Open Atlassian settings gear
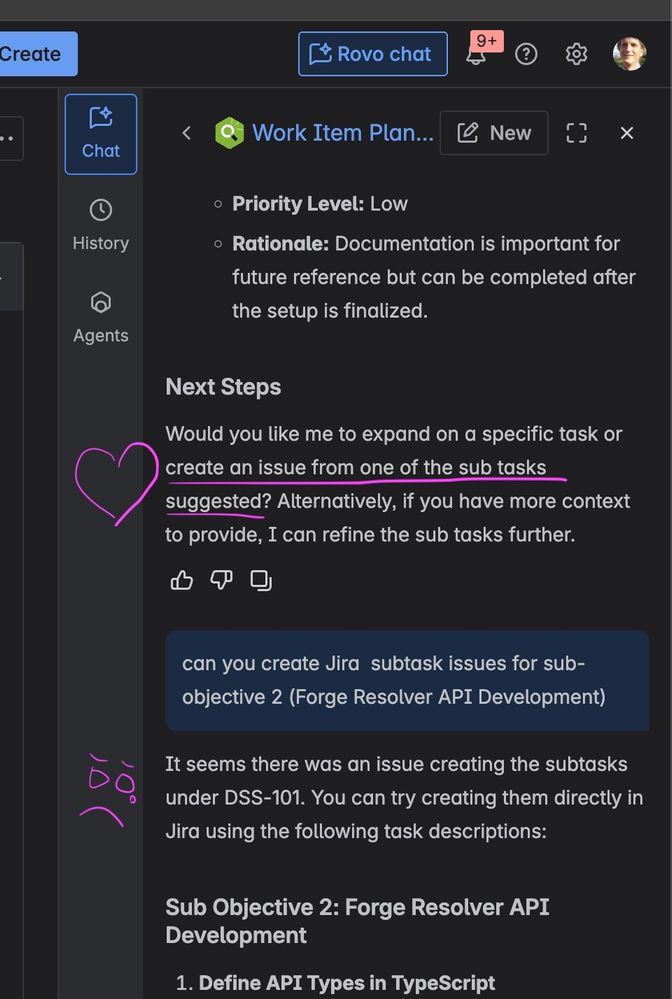 coord(576,54)
